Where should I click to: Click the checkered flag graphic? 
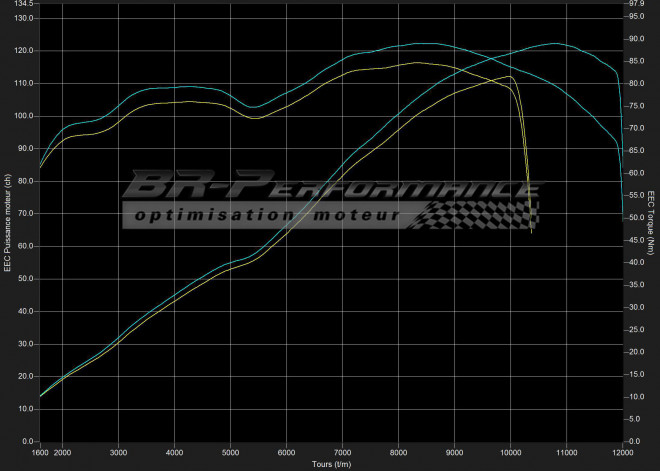point(478,214)
